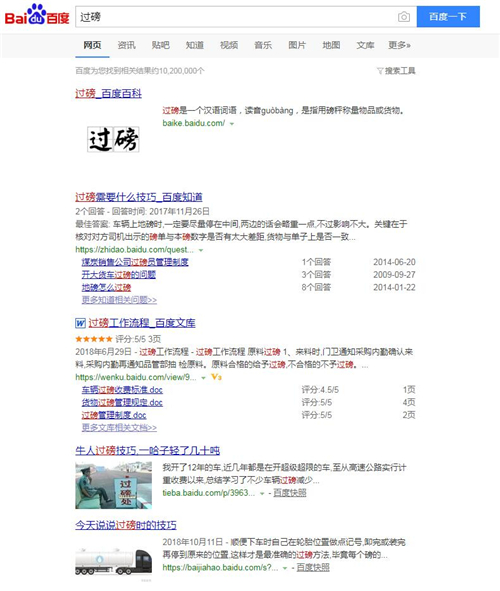Open the 地图 tab
Viewport: 500px width, 591px height.
pos(332,45)
